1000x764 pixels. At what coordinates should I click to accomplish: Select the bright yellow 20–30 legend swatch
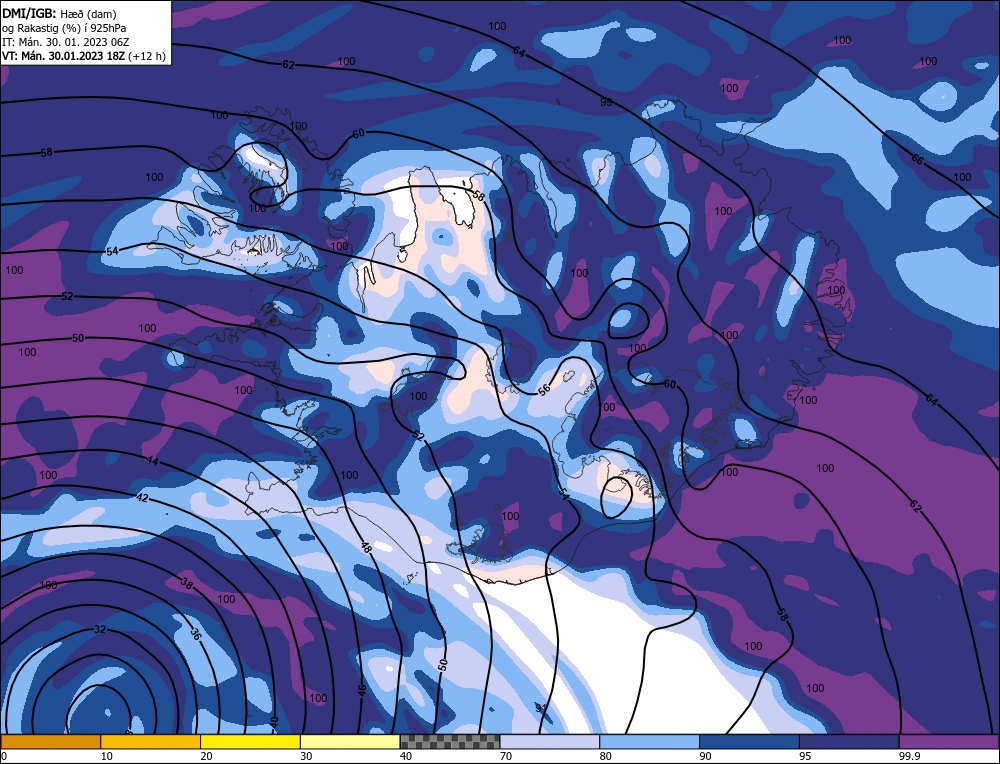click(x=250, y=741)
